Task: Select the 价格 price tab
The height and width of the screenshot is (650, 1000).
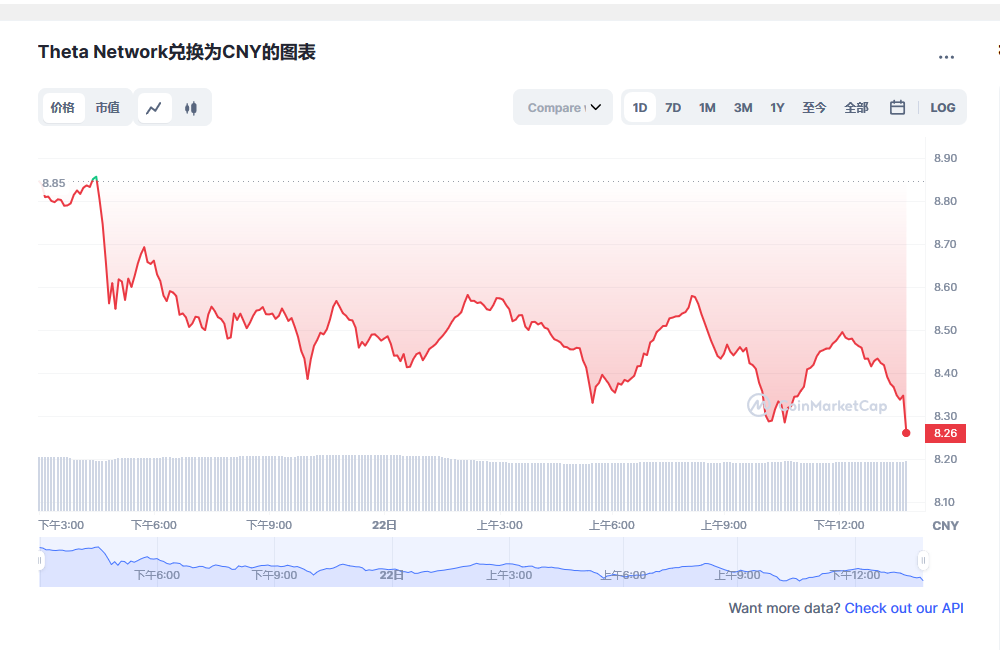Action: pyautogui.click(x=63, y=107)
